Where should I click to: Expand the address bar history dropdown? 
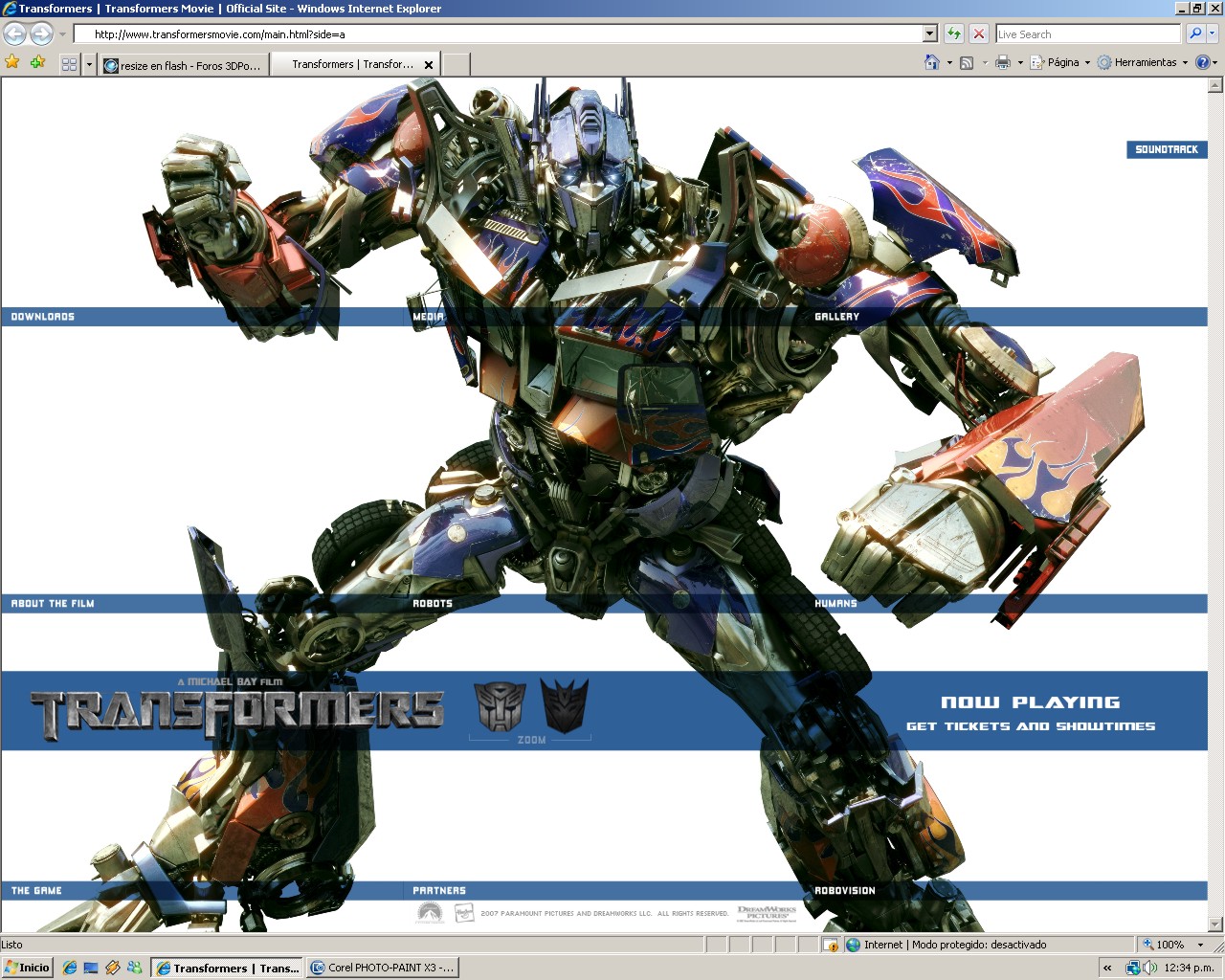(x=929, y=34)
